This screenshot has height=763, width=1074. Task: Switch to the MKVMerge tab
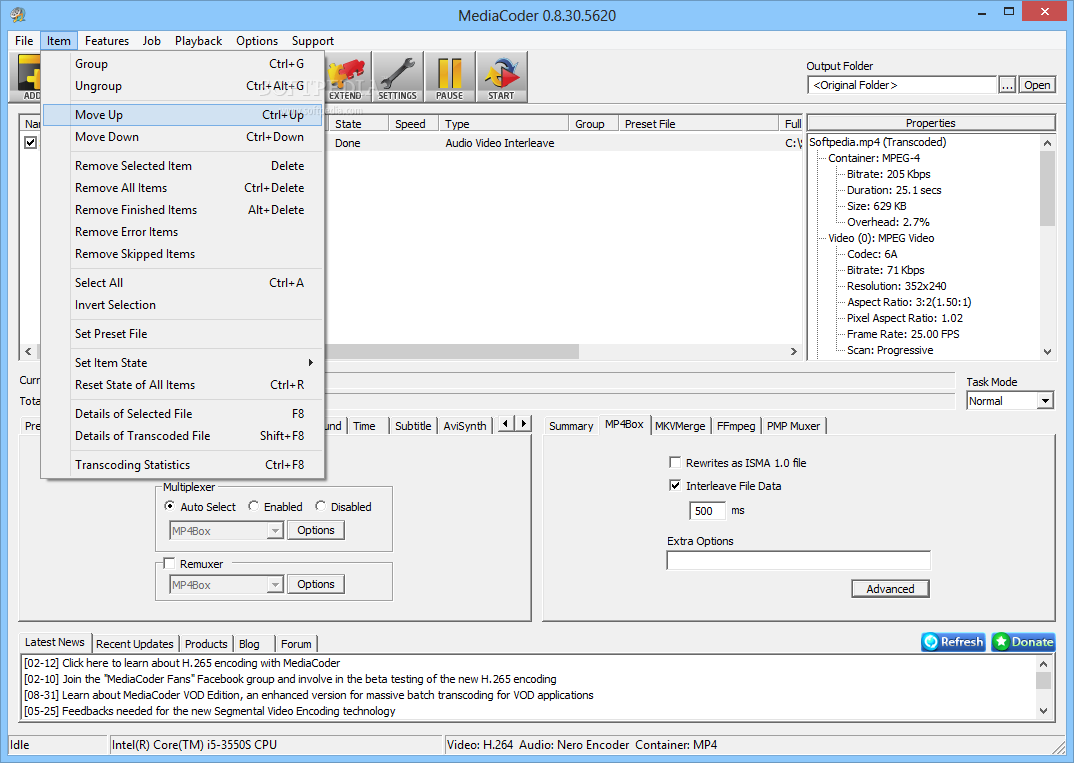(x=679, y=425)
